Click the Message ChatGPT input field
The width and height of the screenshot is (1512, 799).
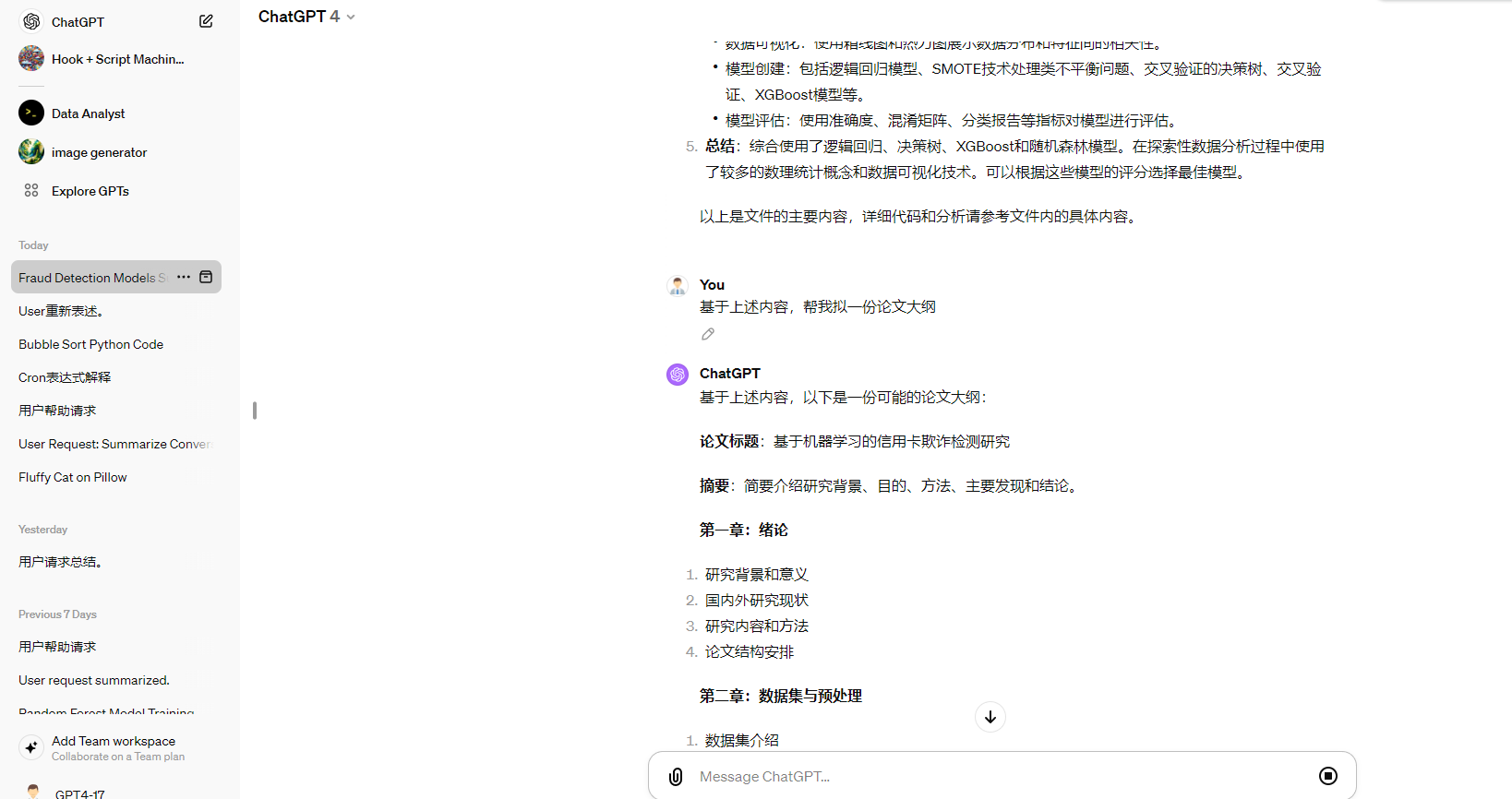pos(1002,777)
